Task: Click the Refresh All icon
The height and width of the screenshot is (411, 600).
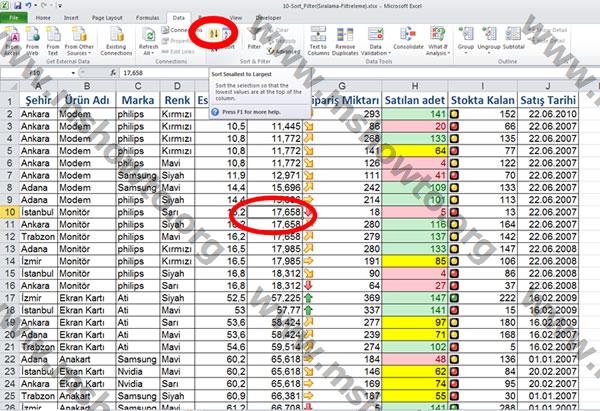Action: 148,34
